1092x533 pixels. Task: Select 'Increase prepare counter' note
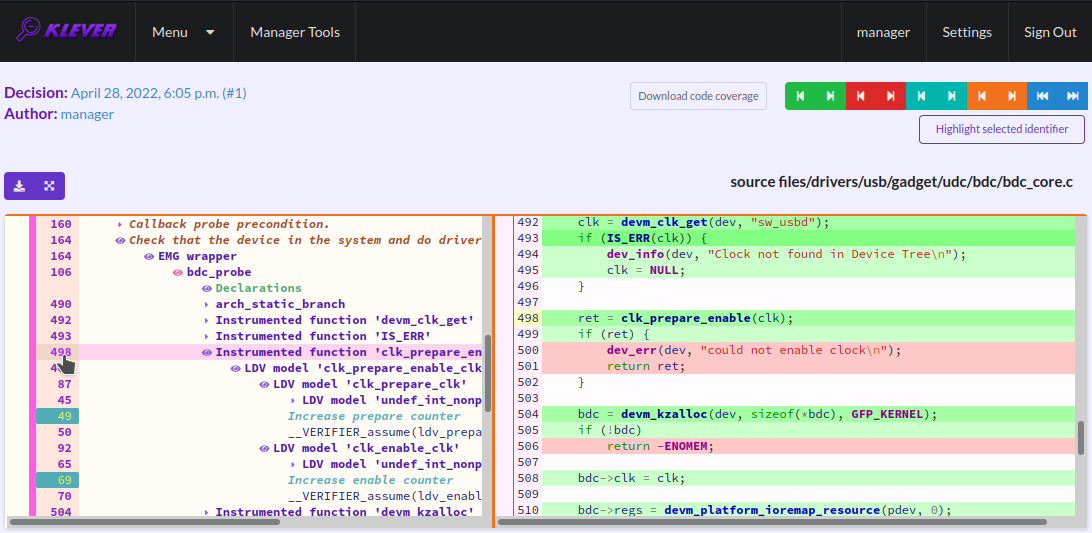[x=374, y=417]
